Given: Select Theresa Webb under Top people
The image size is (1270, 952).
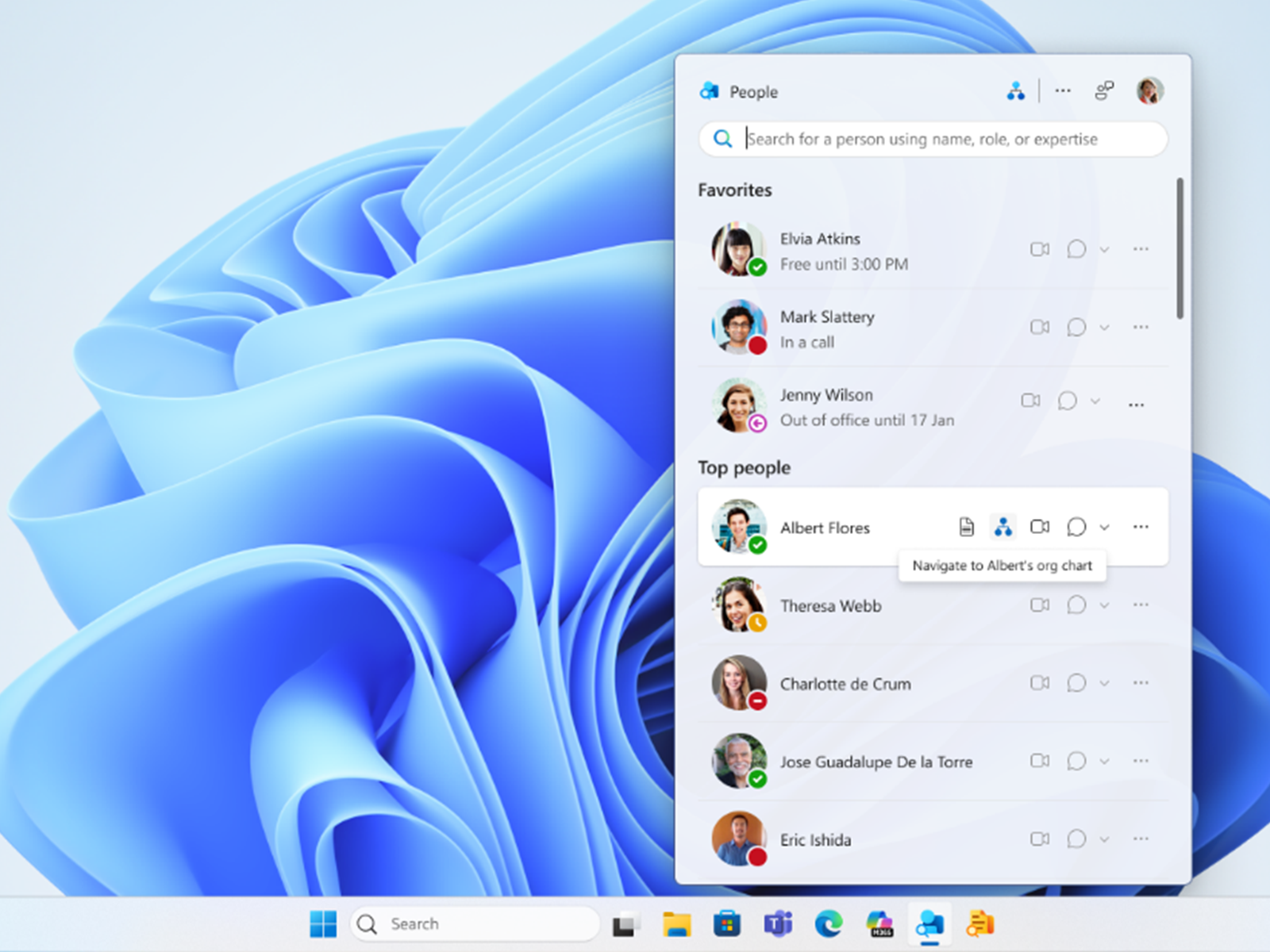Looking at the screenshot, I should click(830, 605).
